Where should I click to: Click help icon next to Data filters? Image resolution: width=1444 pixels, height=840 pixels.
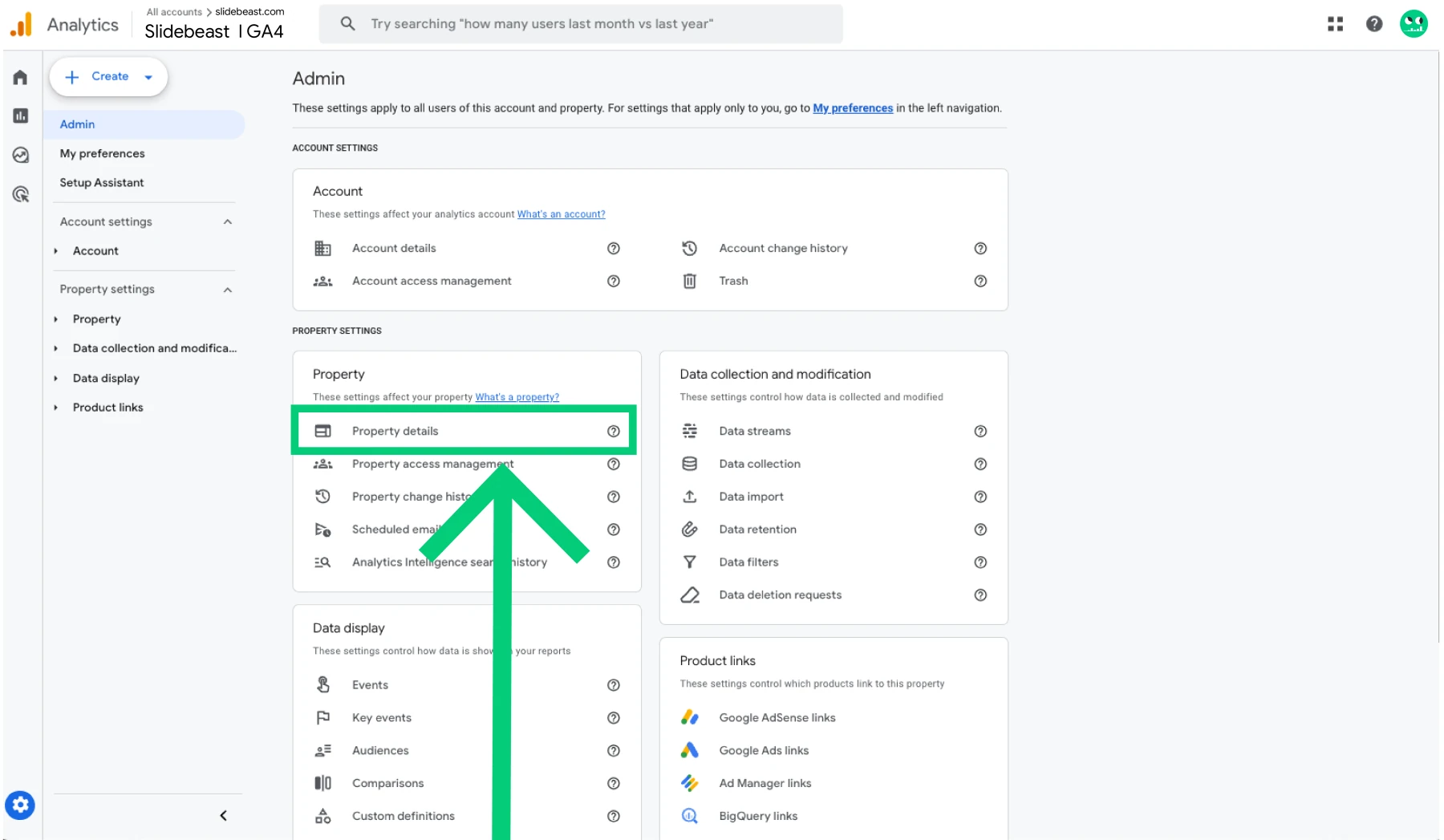pyautogui.click(x=980, y=562)
